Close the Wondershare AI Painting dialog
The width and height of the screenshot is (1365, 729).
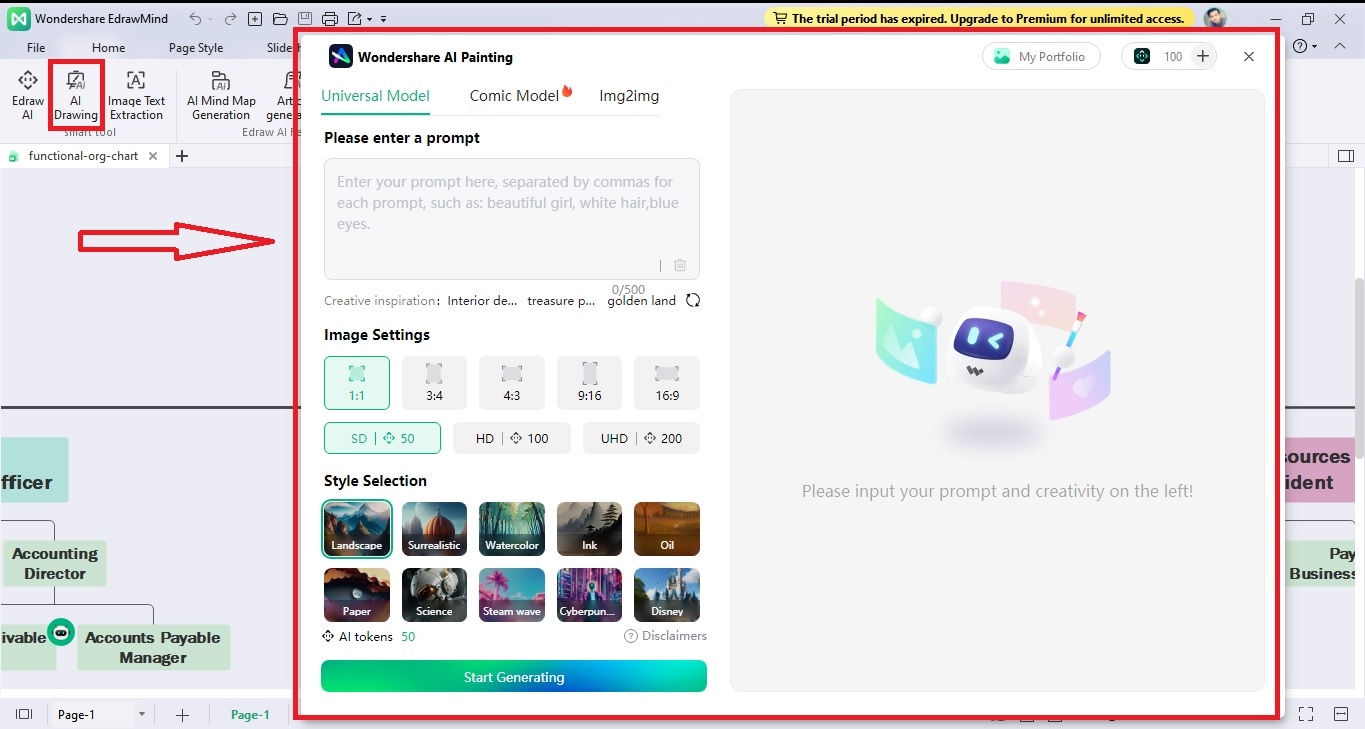click(1249, 57)
